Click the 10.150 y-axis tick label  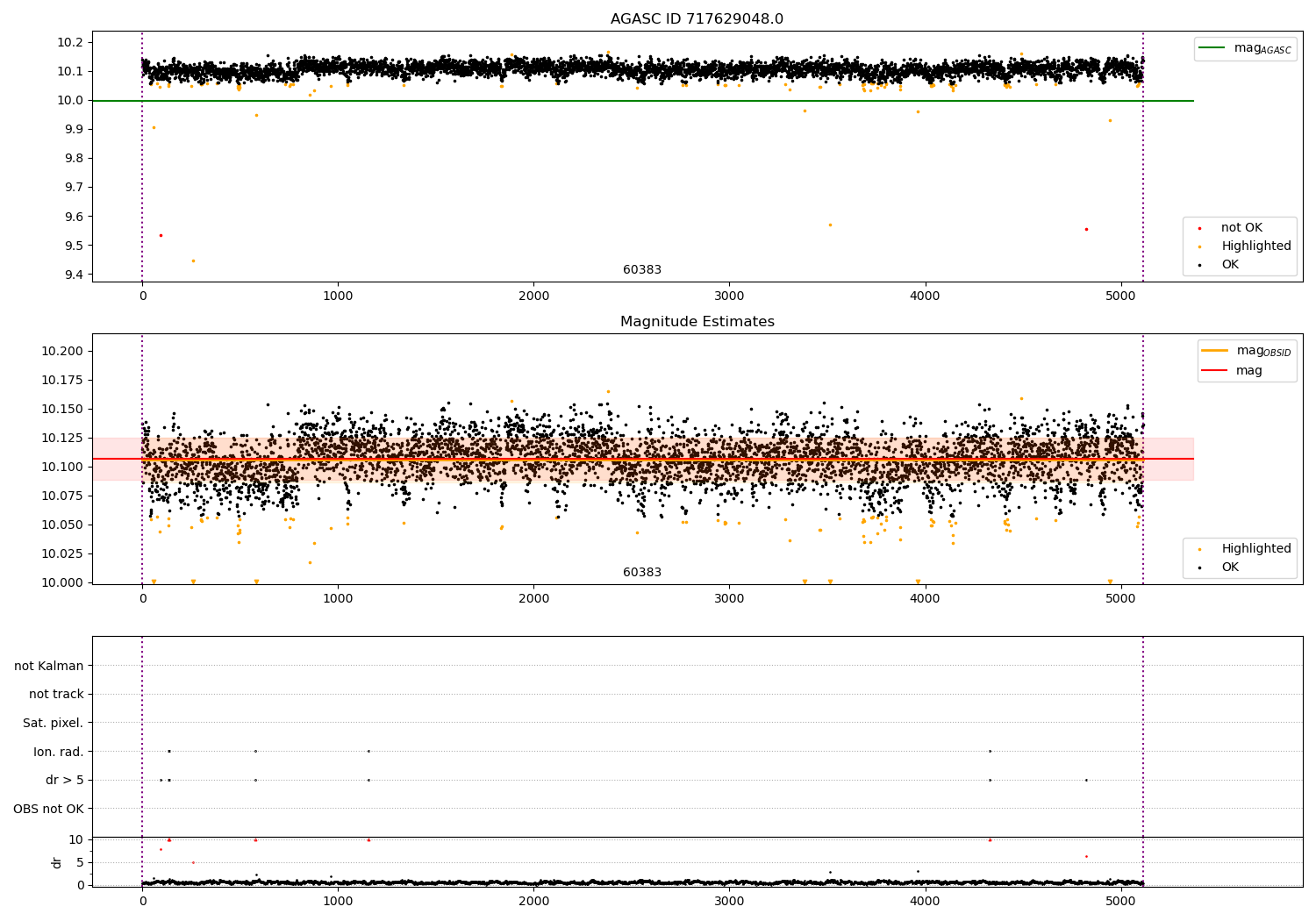[62, 410]
